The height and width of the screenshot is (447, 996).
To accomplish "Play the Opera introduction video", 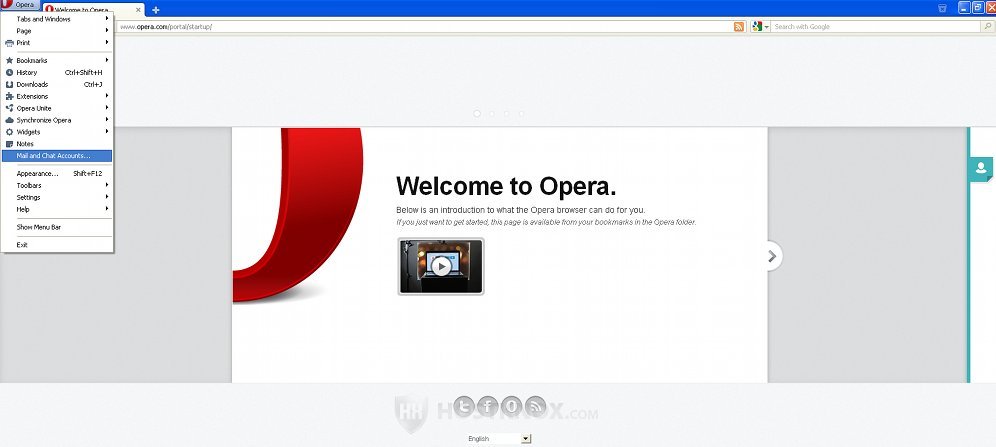I will (441, 266).
